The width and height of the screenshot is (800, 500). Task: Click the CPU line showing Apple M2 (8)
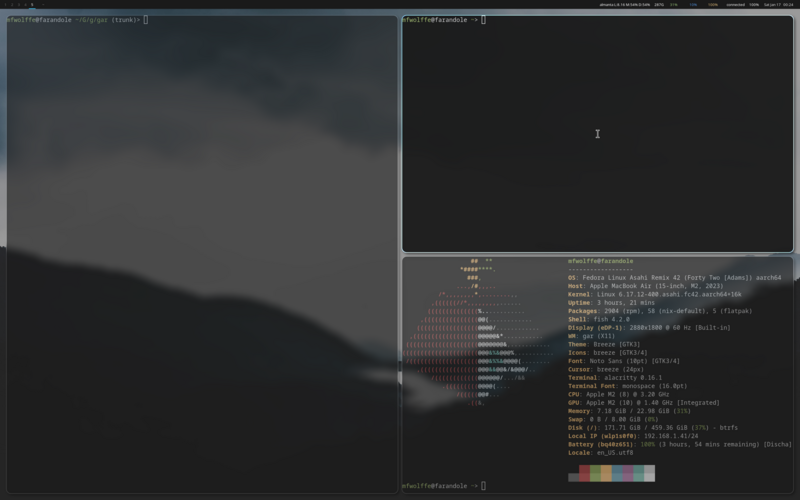click(x=618, y=394)
